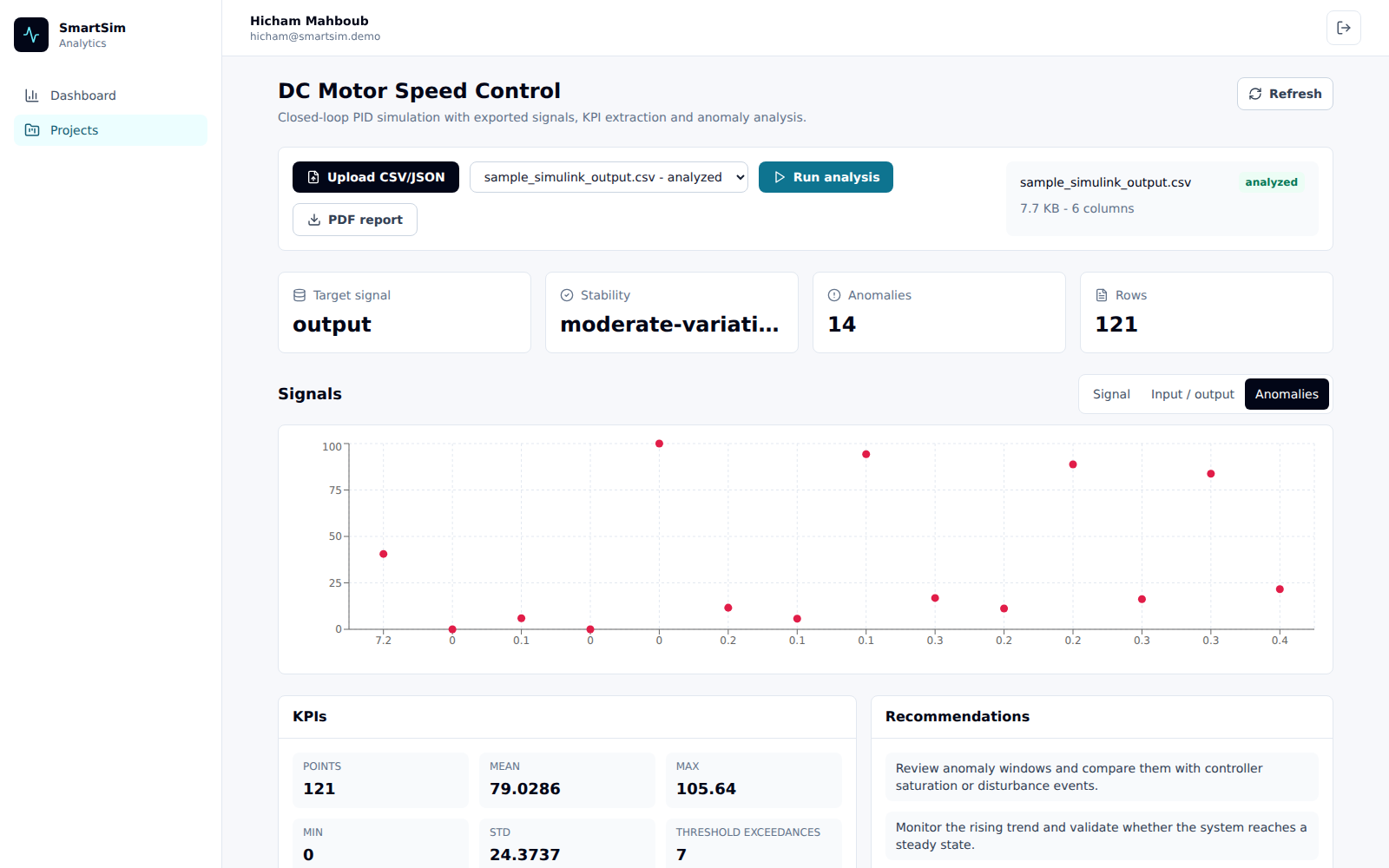
Task: Click the KPIs panel heading
Action: coord(310,717)
